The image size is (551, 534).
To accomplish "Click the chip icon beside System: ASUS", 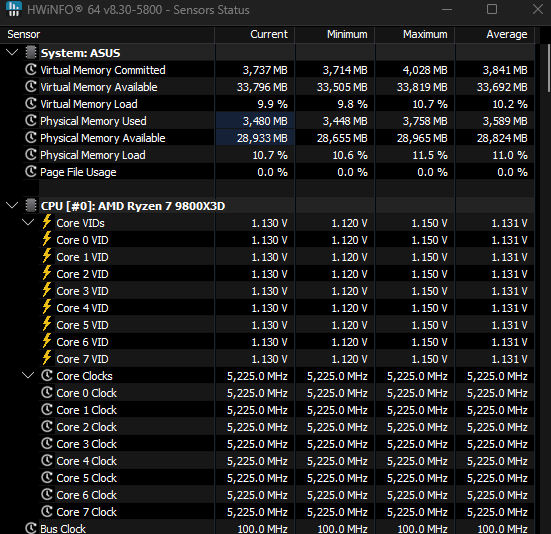I will [31, 53].
